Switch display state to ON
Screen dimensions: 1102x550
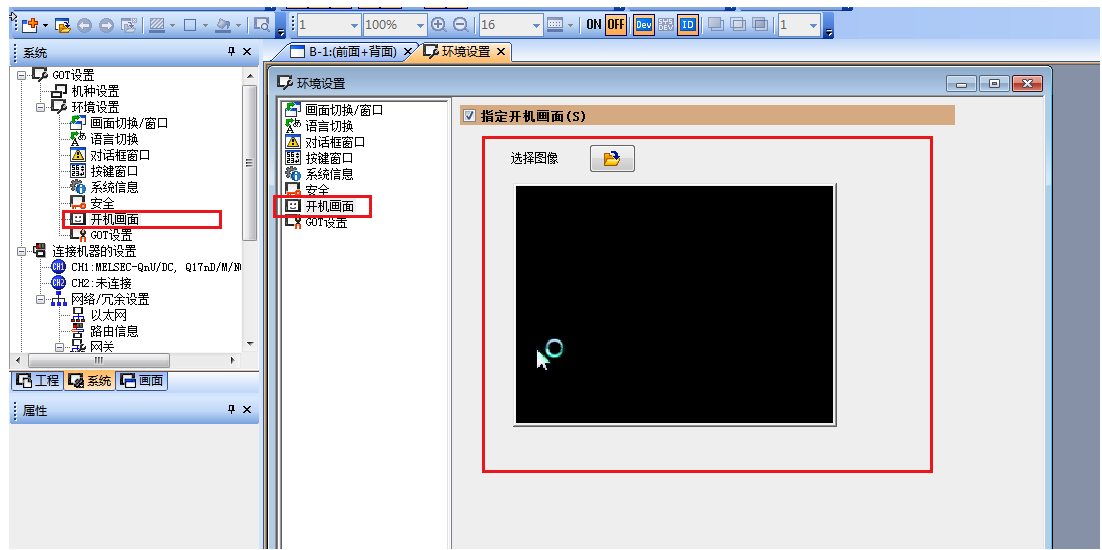pos(594,24)
